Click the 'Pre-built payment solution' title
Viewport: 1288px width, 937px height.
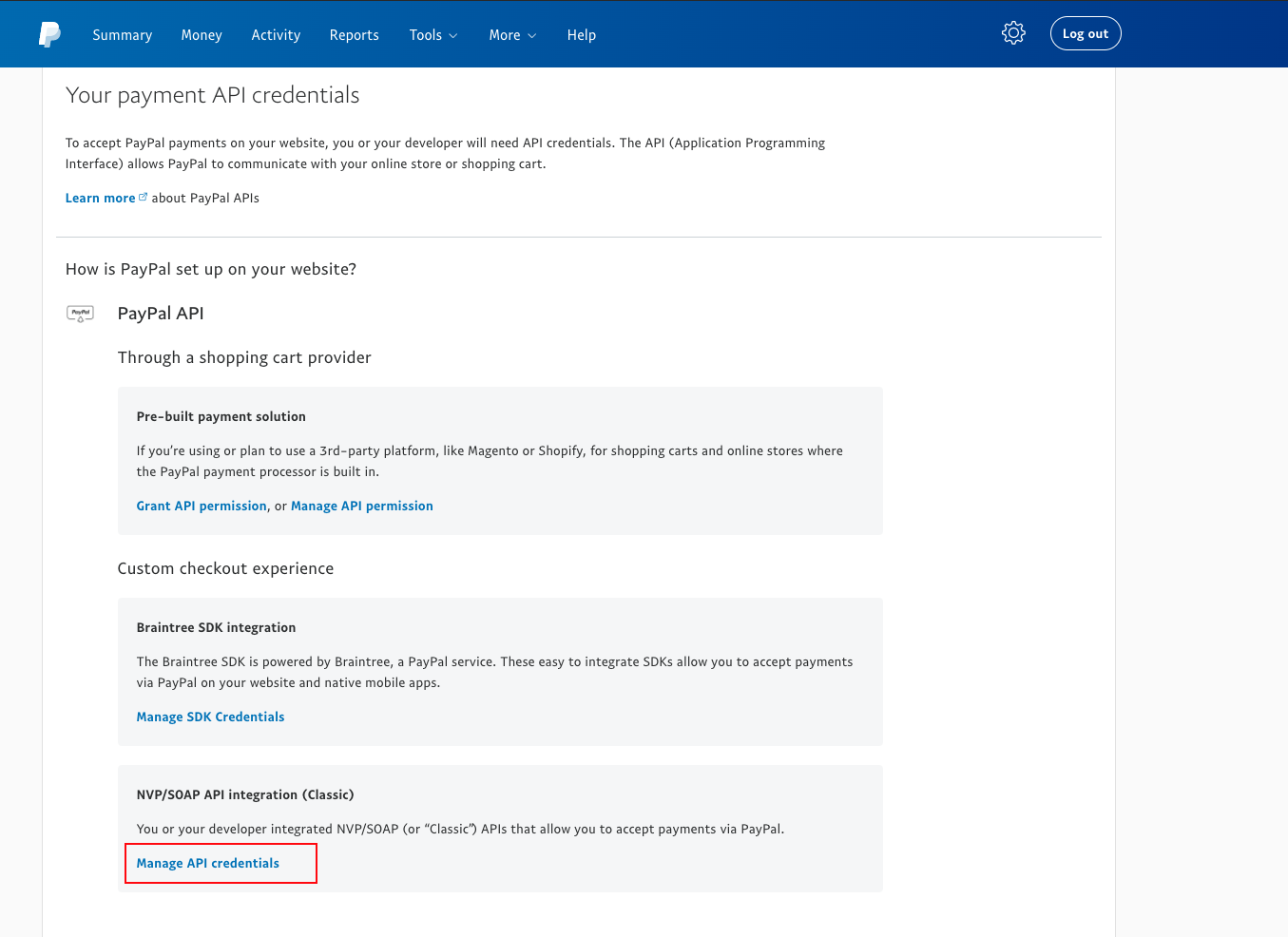coord(221,416)
